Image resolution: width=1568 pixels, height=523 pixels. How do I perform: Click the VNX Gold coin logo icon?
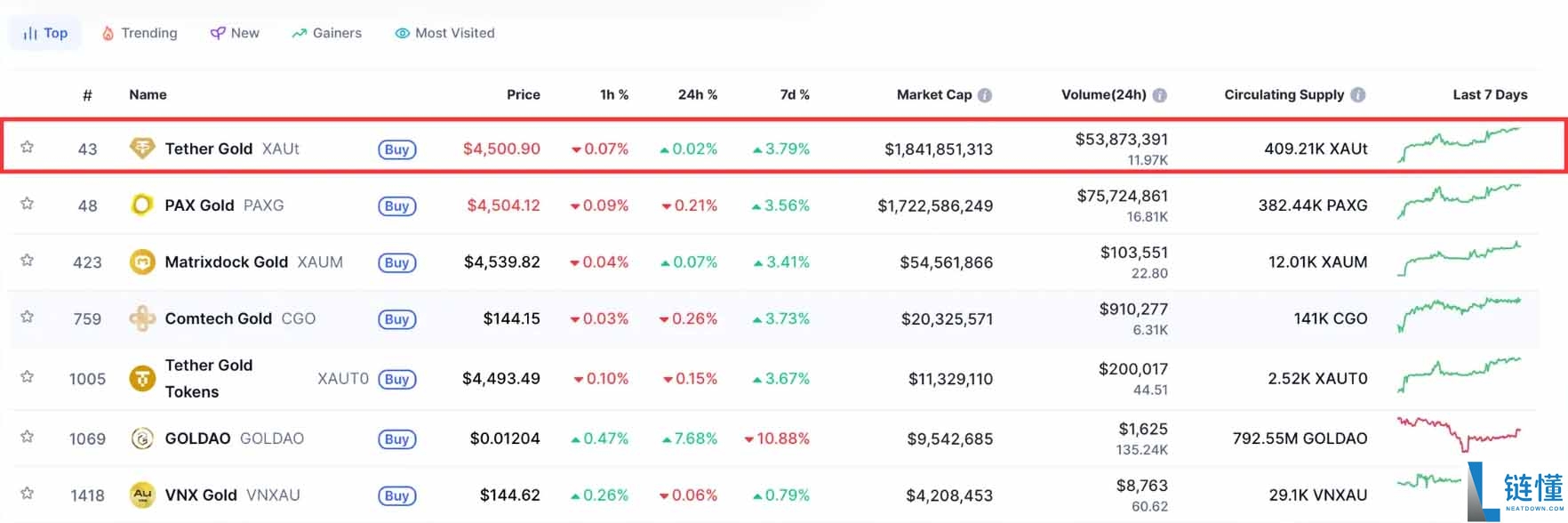pos(142,495)
